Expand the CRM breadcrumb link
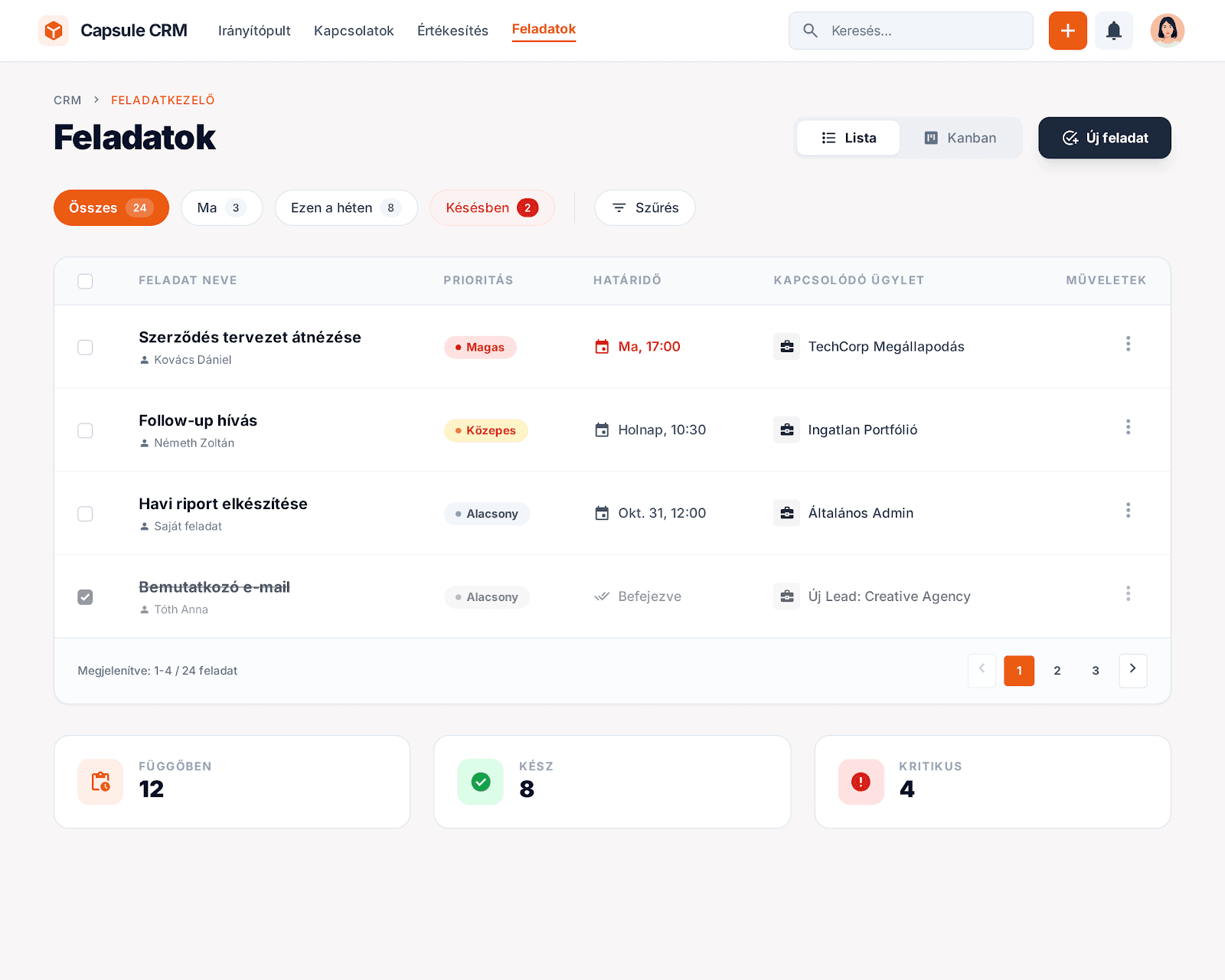This screenshot has width=1225, height=980. tap(67, 100)
